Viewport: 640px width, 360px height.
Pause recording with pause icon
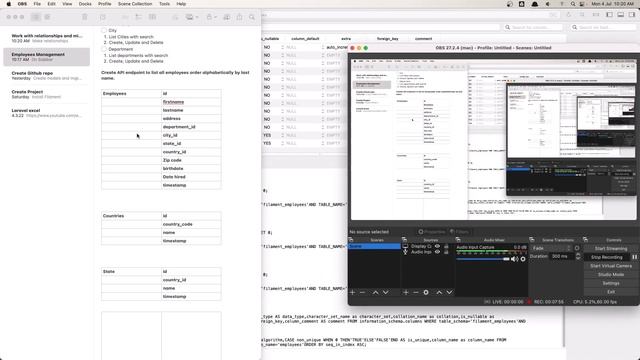[634, 257]
